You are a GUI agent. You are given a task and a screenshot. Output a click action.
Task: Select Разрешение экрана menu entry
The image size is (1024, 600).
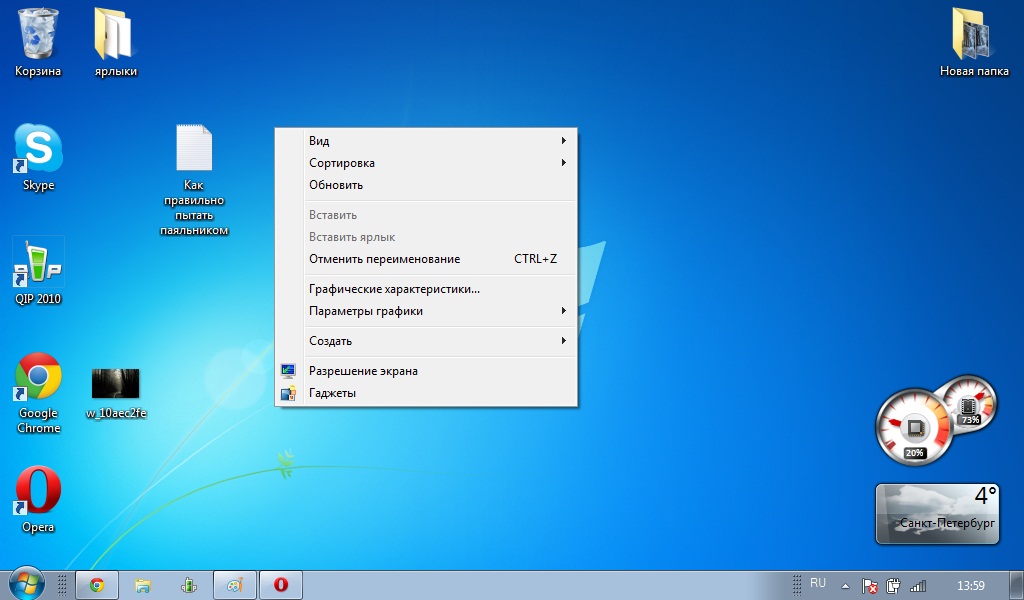[363, 371]
